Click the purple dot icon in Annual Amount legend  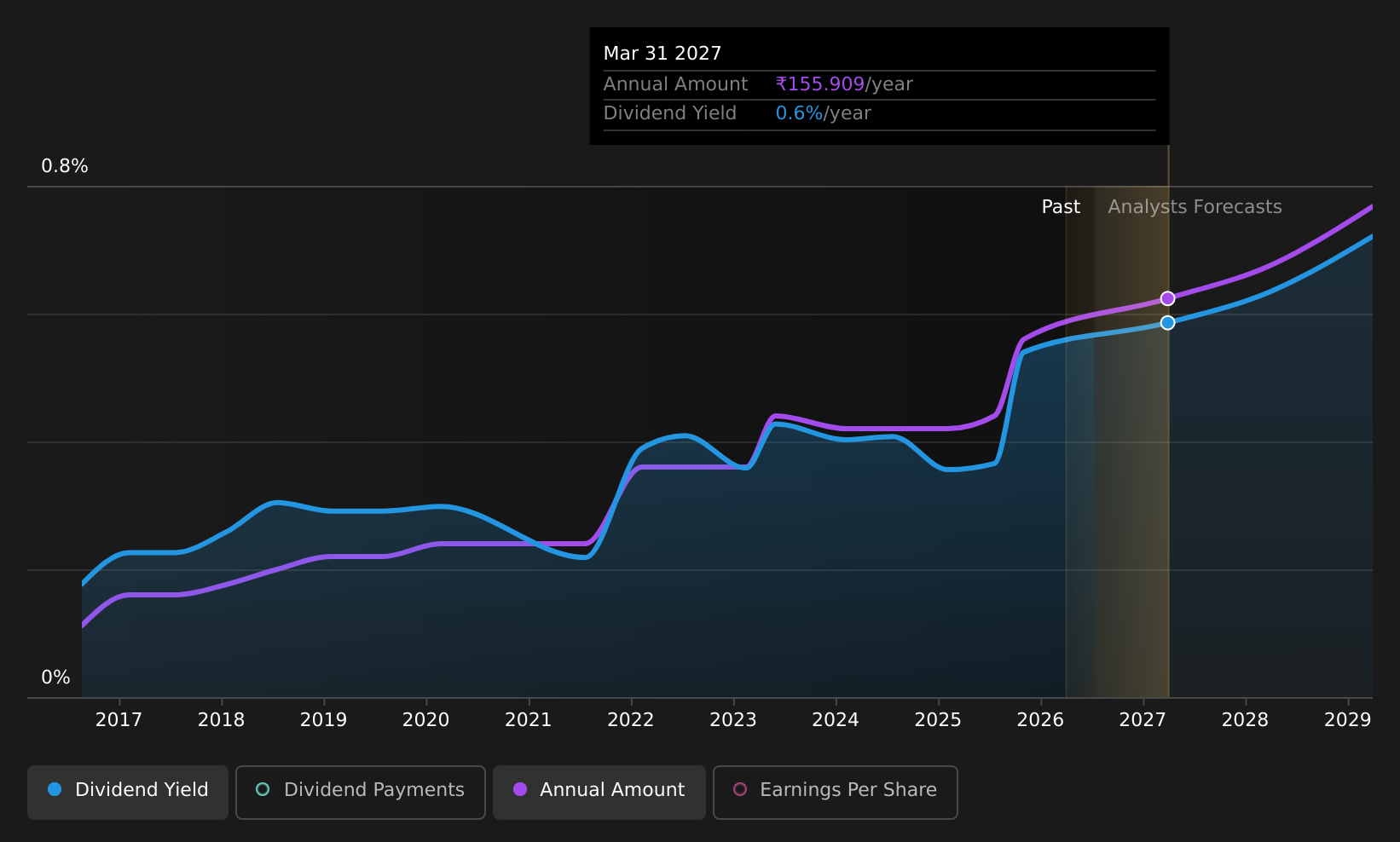click(520, 789)
